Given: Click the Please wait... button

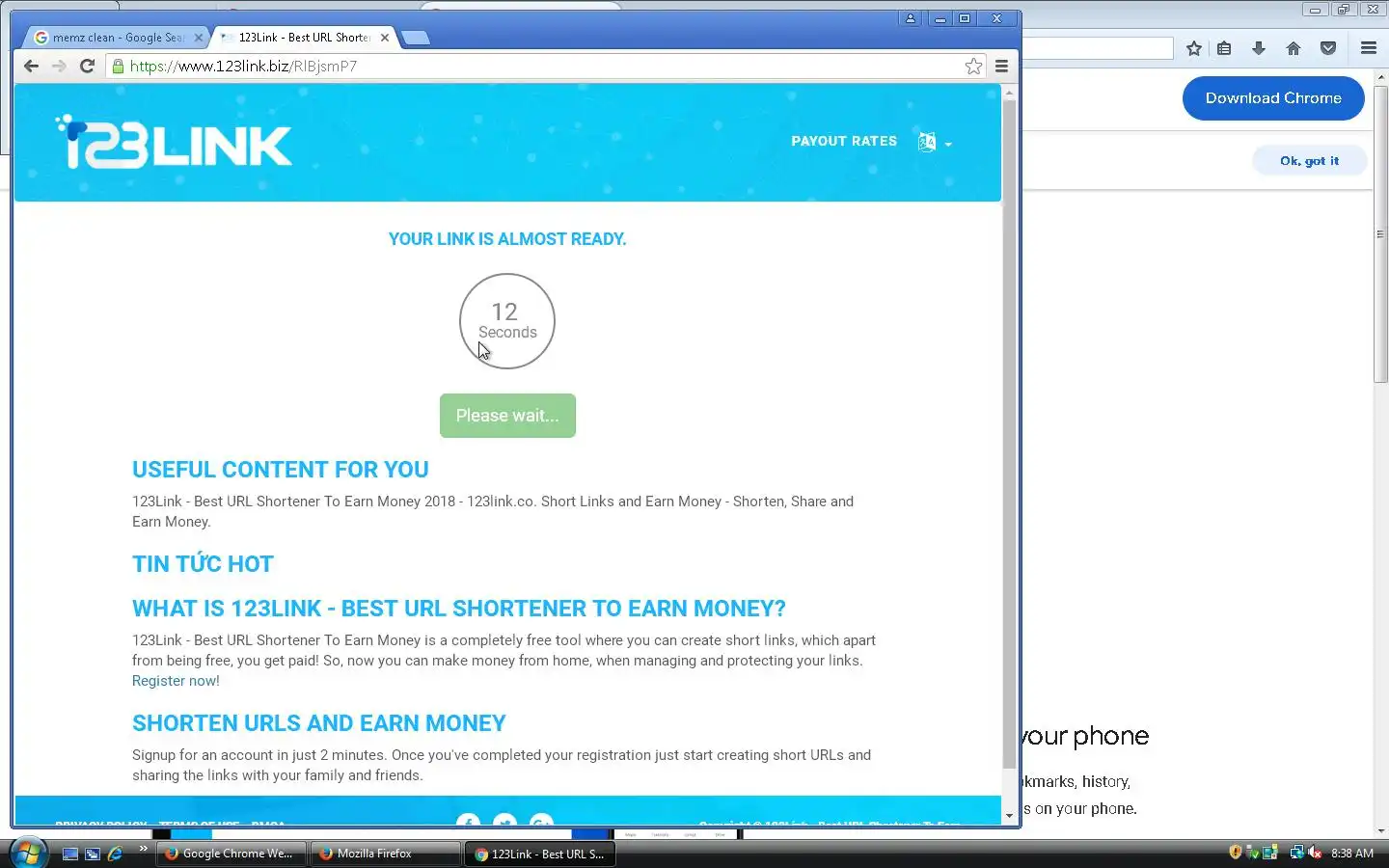Looking at the screenshot, I should click(x=507, y=416).
